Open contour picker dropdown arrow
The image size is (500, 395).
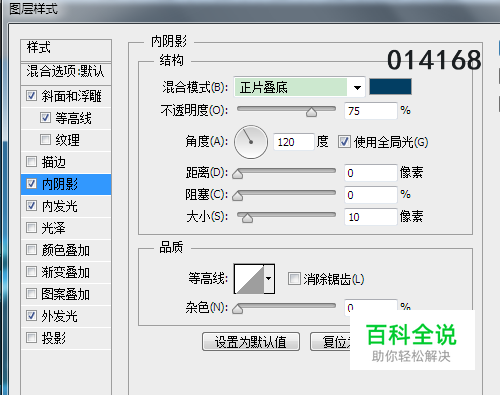[269, 279]
